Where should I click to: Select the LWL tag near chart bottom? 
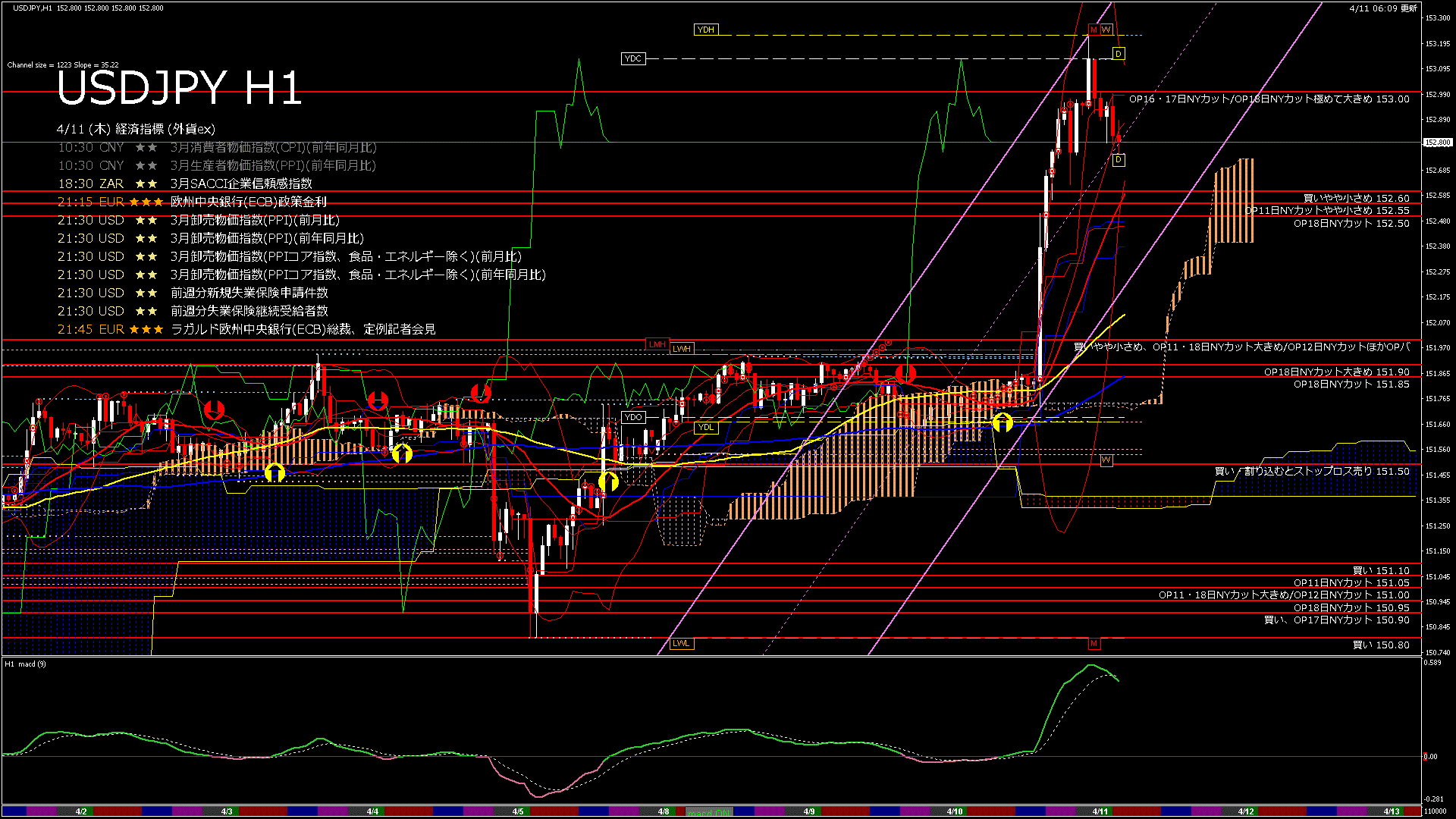[x=681, y=643]
